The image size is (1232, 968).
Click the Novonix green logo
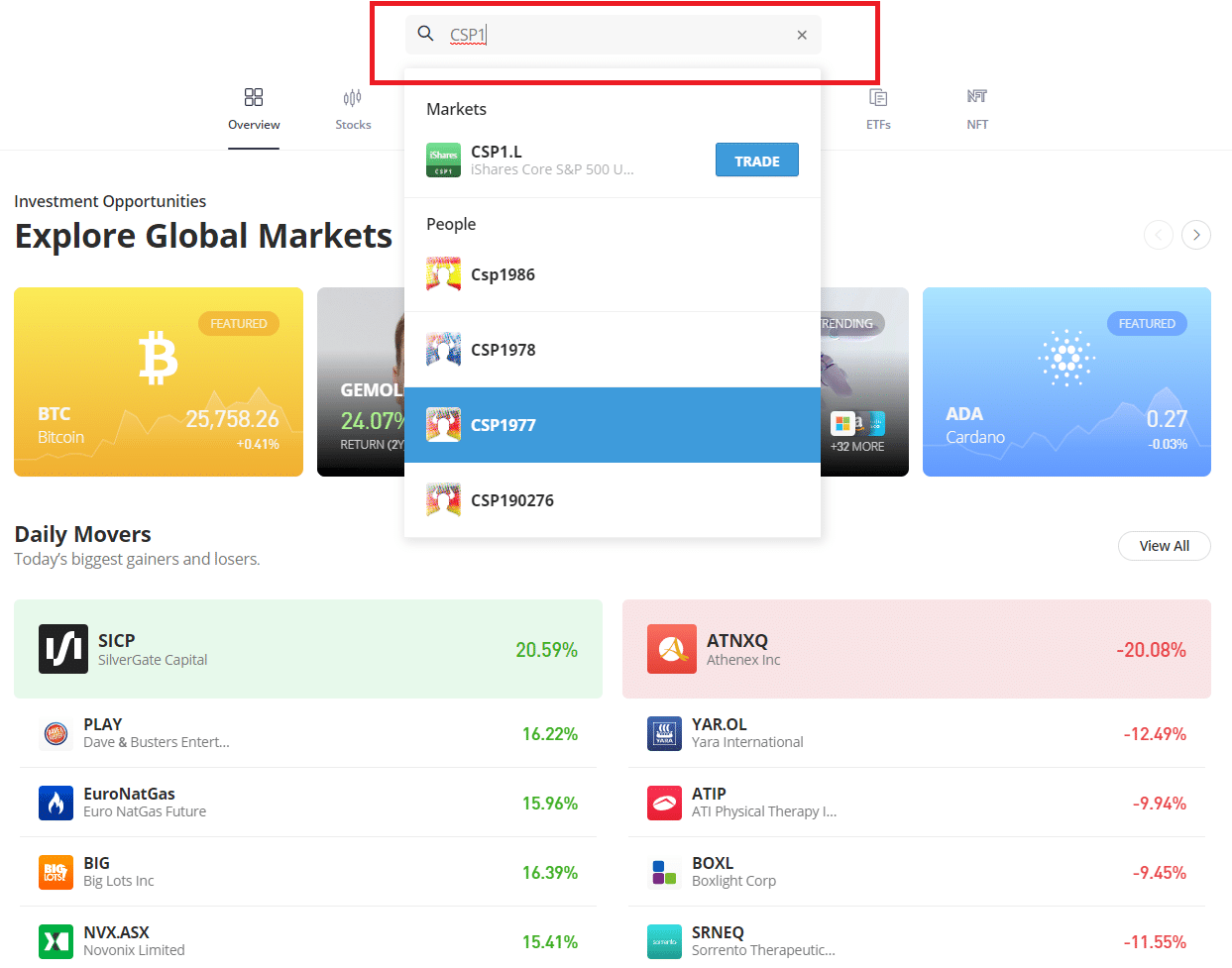click(x=56, y=941)
